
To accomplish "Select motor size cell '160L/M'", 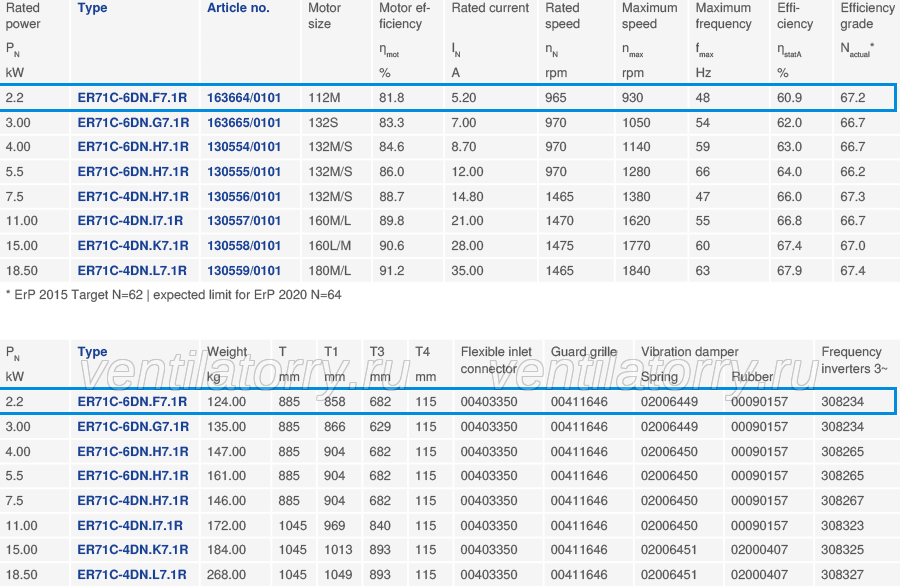I will [x=329, y=246].
